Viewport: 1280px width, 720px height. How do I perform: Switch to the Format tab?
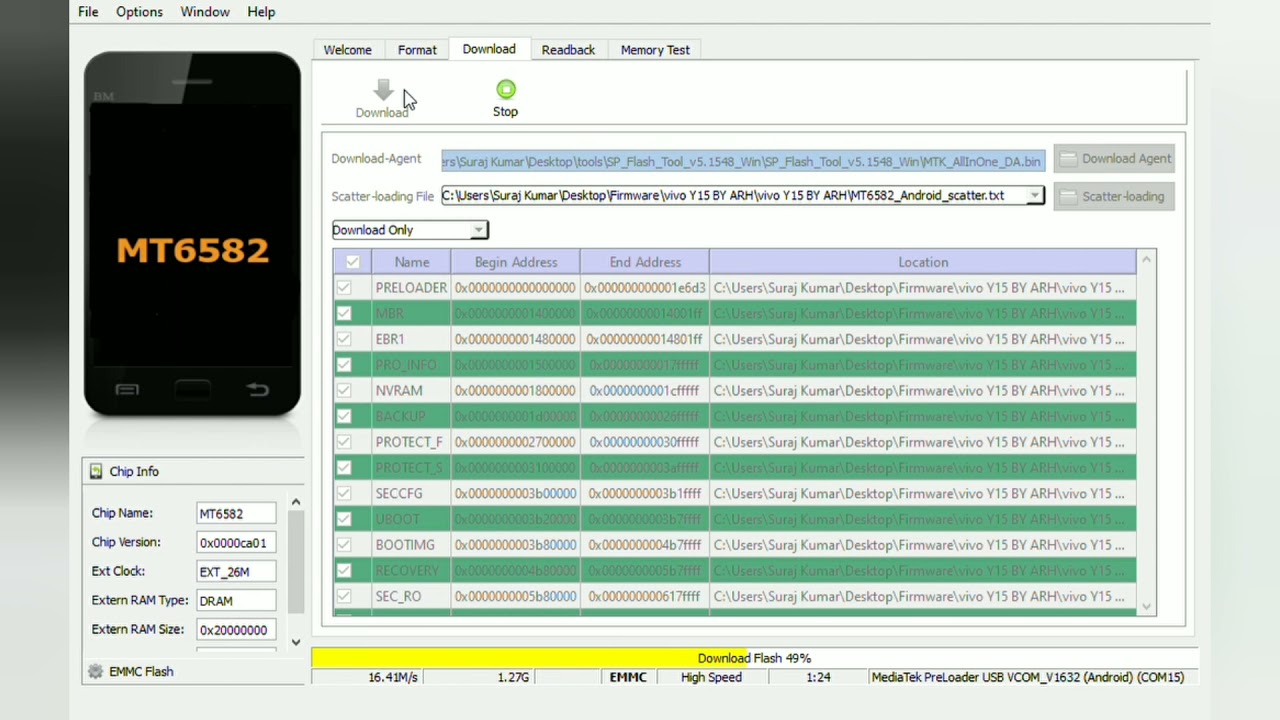[x=417, y=50]
